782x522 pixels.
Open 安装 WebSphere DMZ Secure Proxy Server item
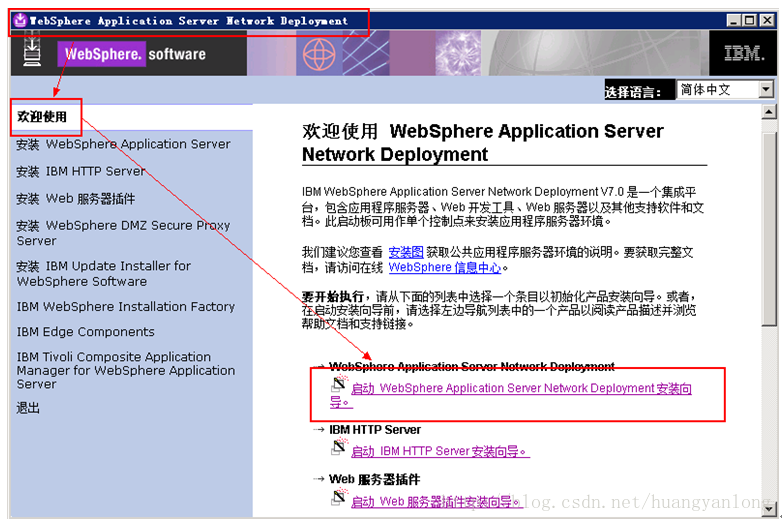(123, 233)
